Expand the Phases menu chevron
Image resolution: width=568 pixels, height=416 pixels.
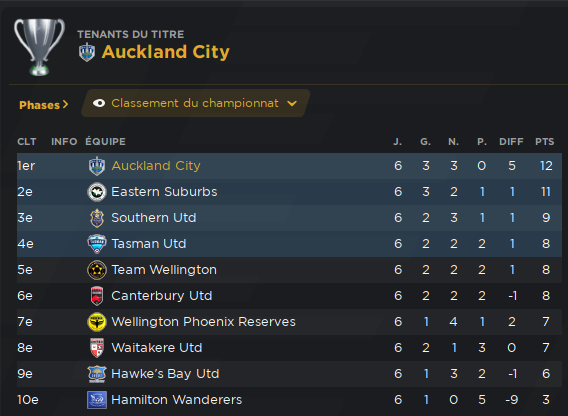pyautogui.click(x=65, y=104)
